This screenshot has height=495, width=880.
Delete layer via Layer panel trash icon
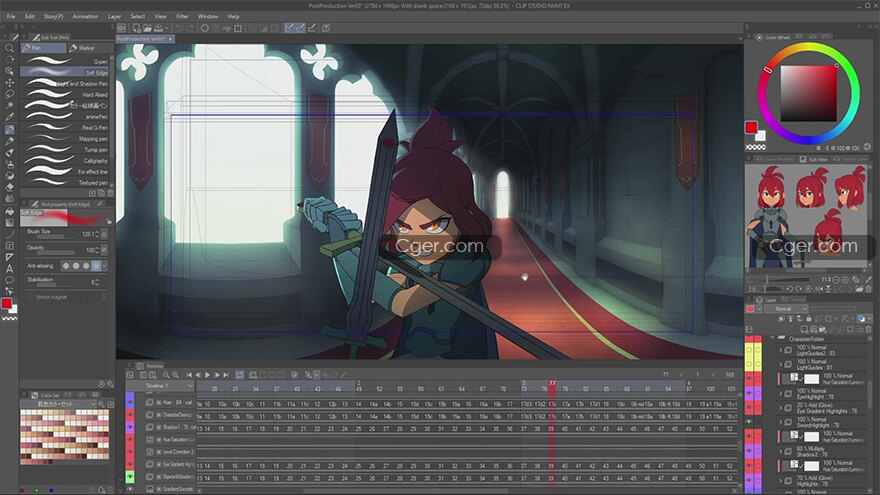point(868,329)
